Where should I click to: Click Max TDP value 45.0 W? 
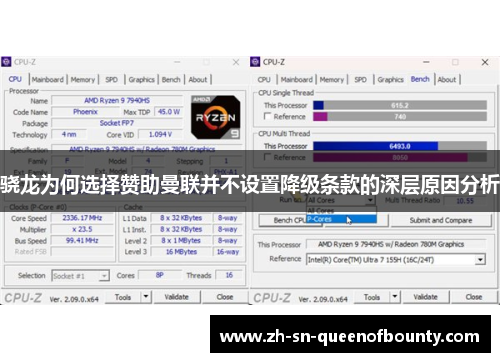(169, 112)
